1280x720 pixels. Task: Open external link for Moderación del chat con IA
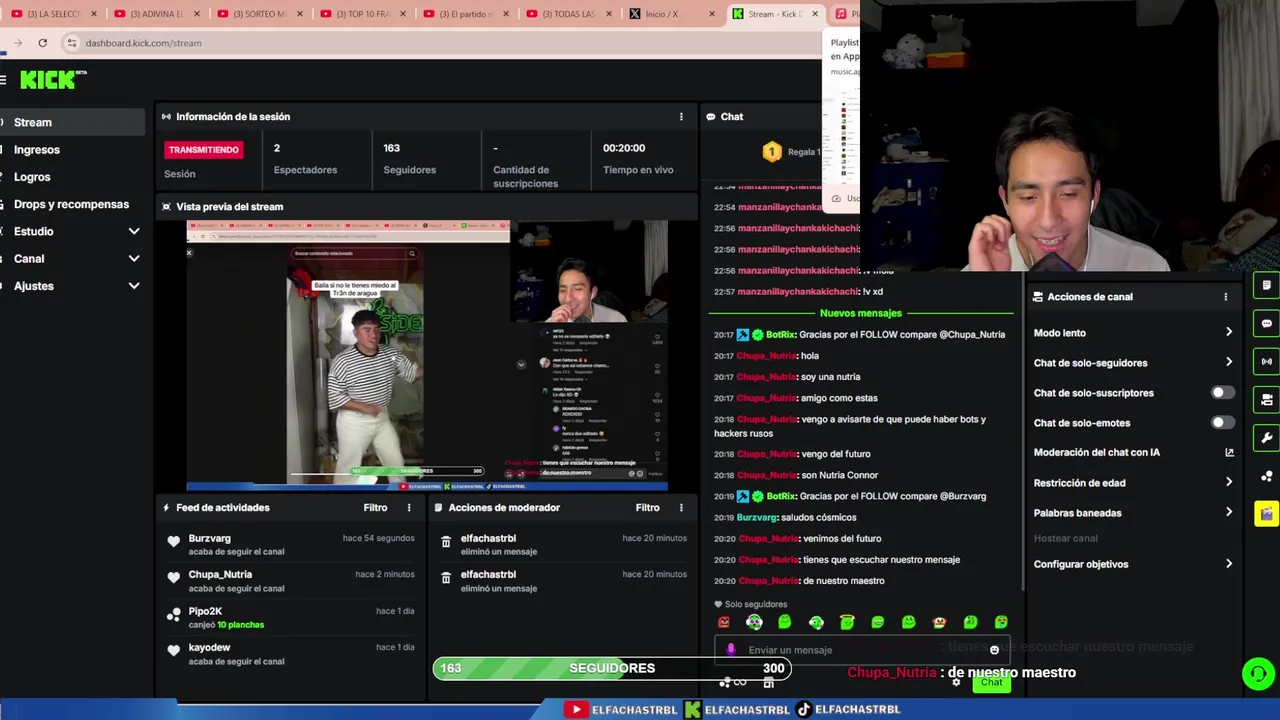1229,453
